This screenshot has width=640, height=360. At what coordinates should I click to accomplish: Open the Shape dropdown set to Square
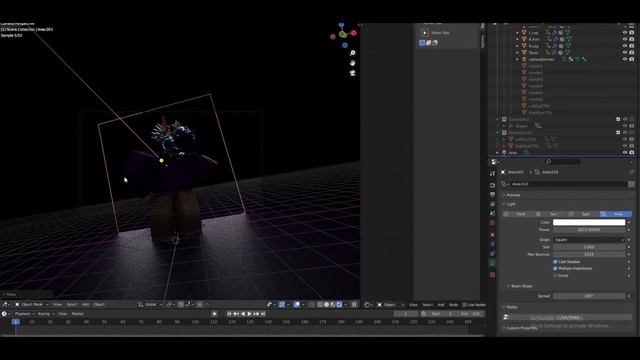[x=589, y=240]
